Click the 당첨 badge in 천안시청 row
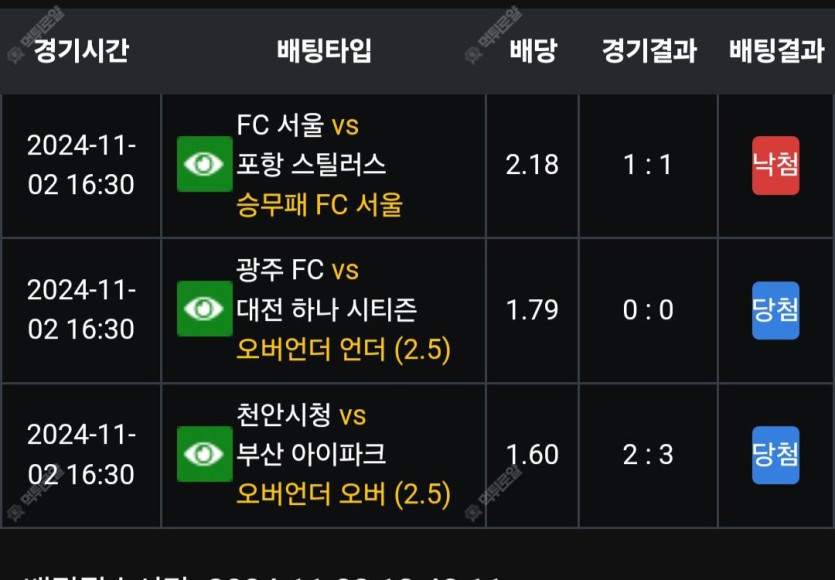The height and width of the screenshot is (580, 835). click(775, 455)
